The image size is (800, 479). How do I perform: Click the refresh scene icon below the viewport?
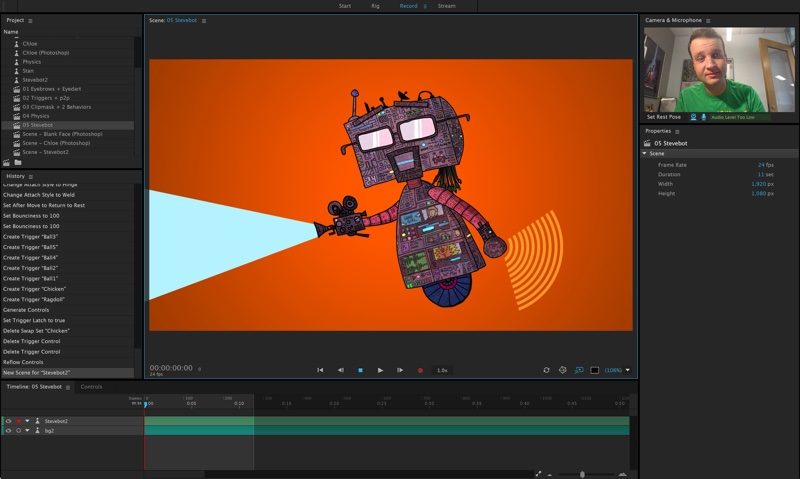(546, 370)
